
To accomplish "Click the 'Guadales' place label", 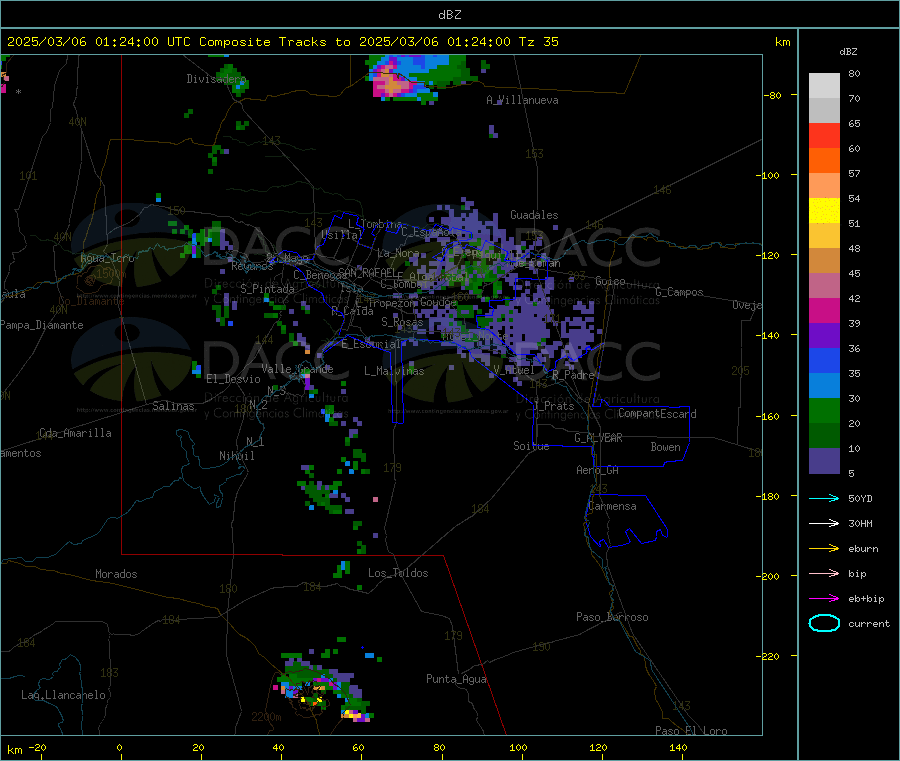I will (534, 215).
